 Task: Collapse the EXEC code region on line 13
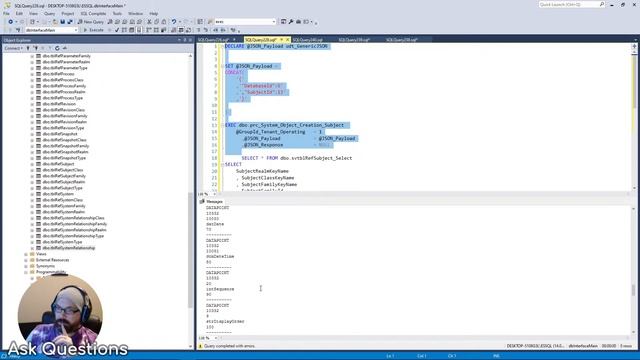coord(222,125)
